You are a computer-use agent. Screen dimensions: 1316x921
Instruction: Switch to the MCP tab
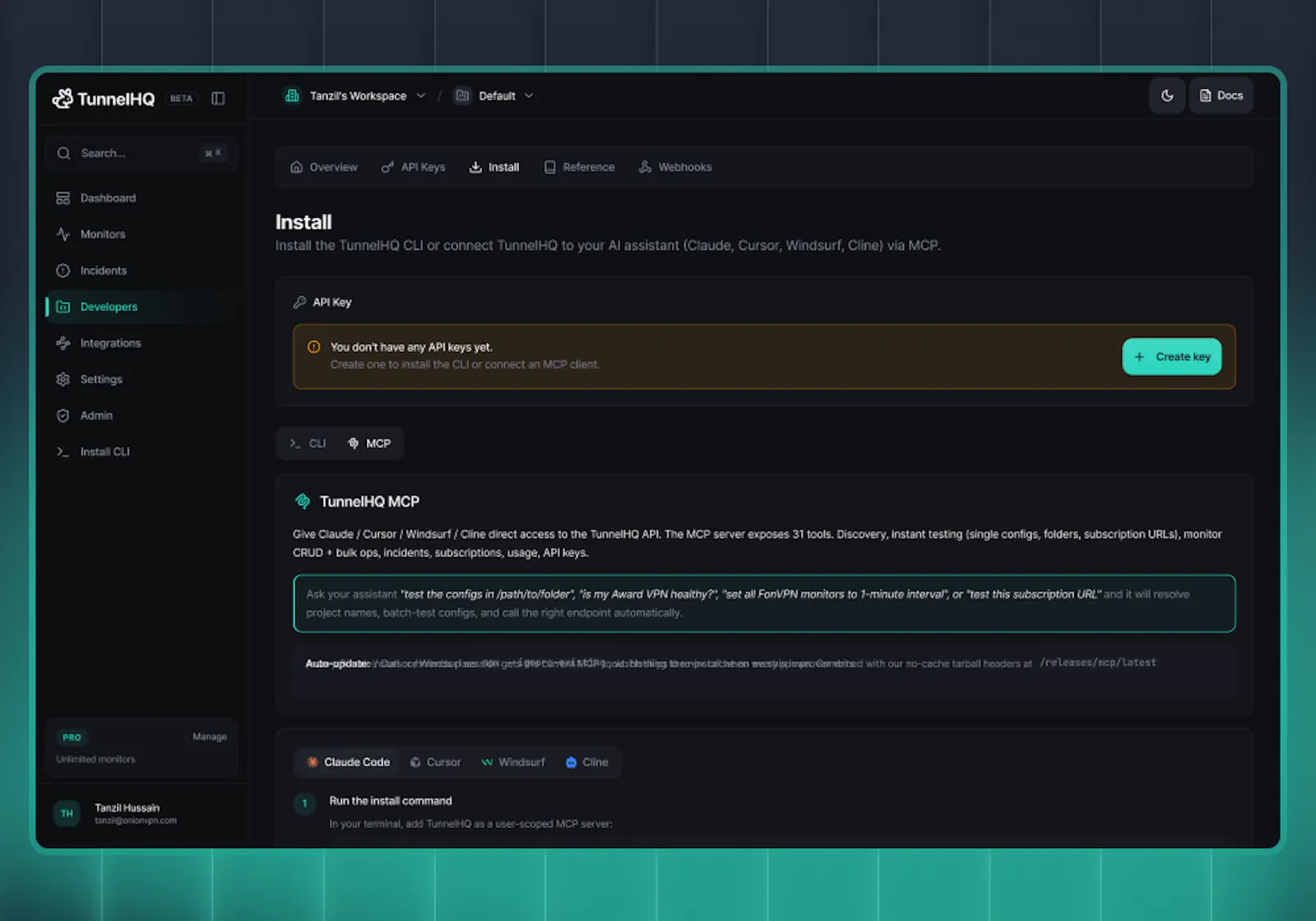(x=369, y=443)
